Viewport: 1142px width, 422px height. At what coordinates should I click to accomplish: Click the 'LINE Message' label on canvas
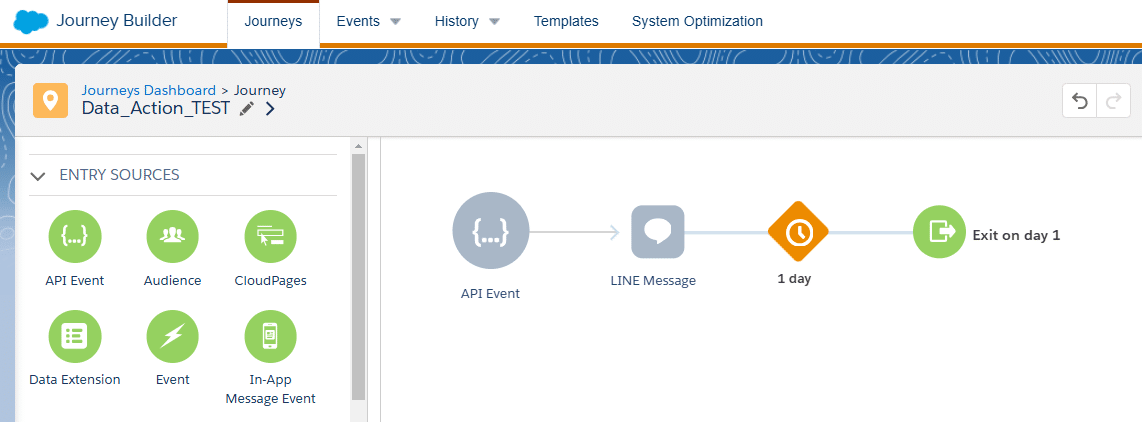pos(653,280)
